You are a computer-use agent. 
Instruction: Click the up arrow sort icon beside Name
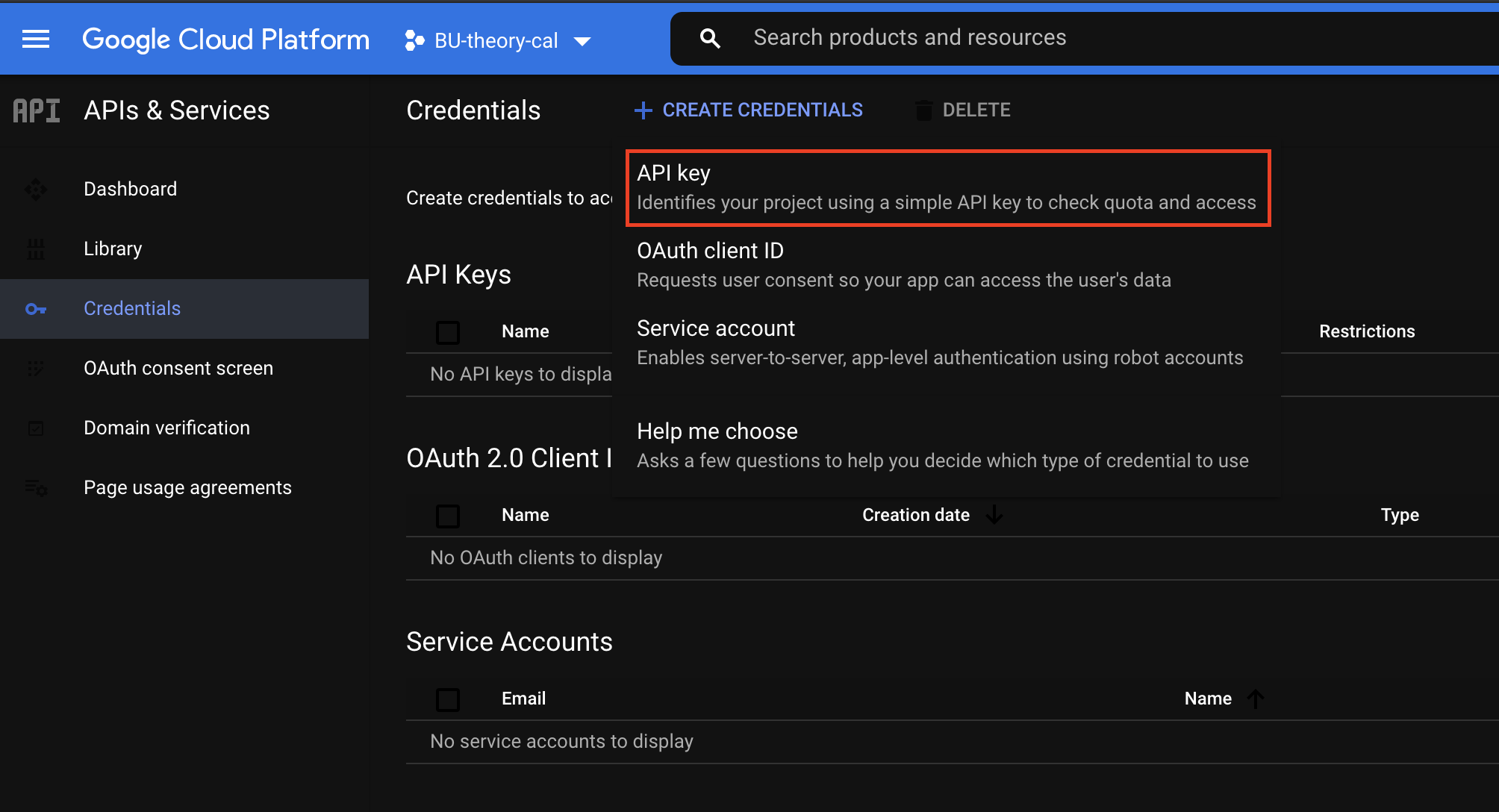[x=1256, y=699]
